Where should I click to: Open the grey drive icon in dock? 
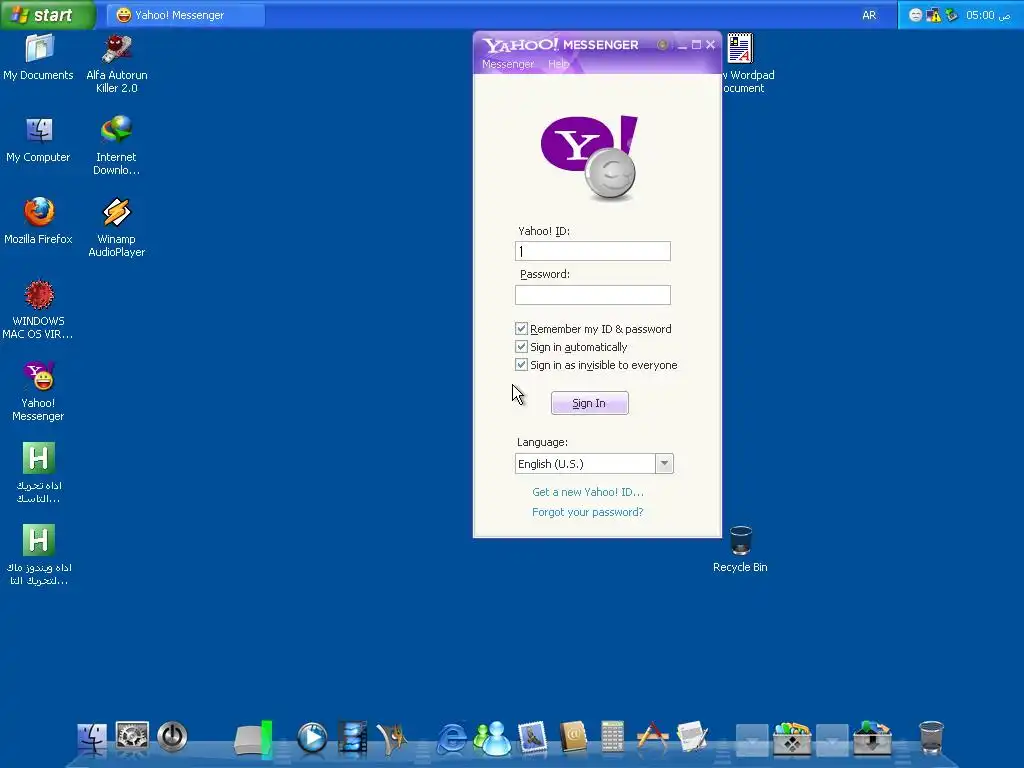click(x=253, y=739)
